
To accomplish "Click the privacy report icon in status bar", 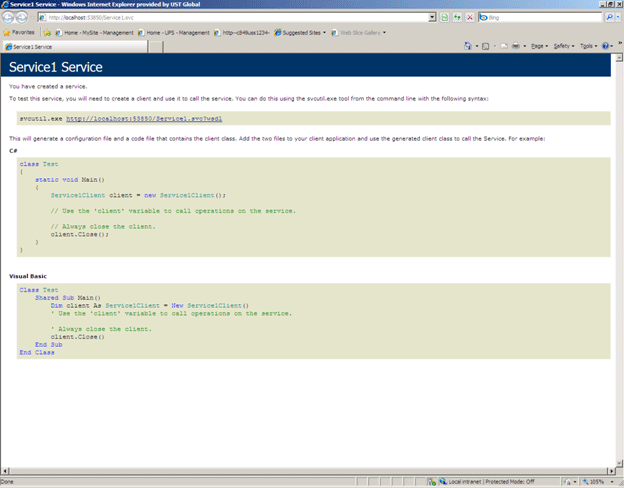I will [x=567, y=482].
